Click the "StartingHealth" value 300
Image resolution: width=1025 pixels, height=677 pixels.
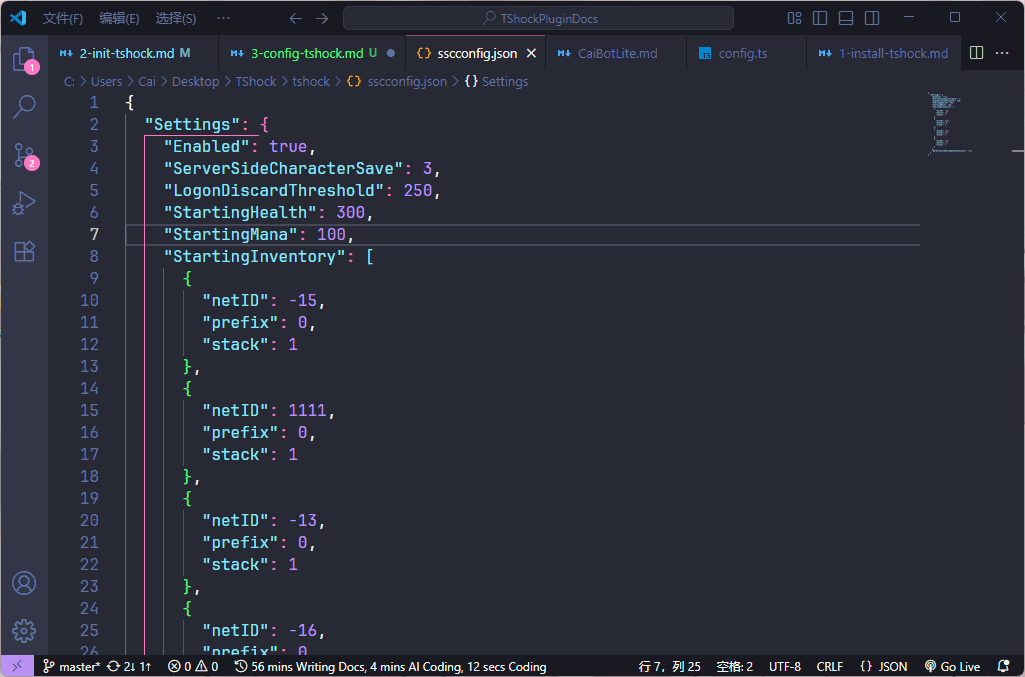(350, 213)
